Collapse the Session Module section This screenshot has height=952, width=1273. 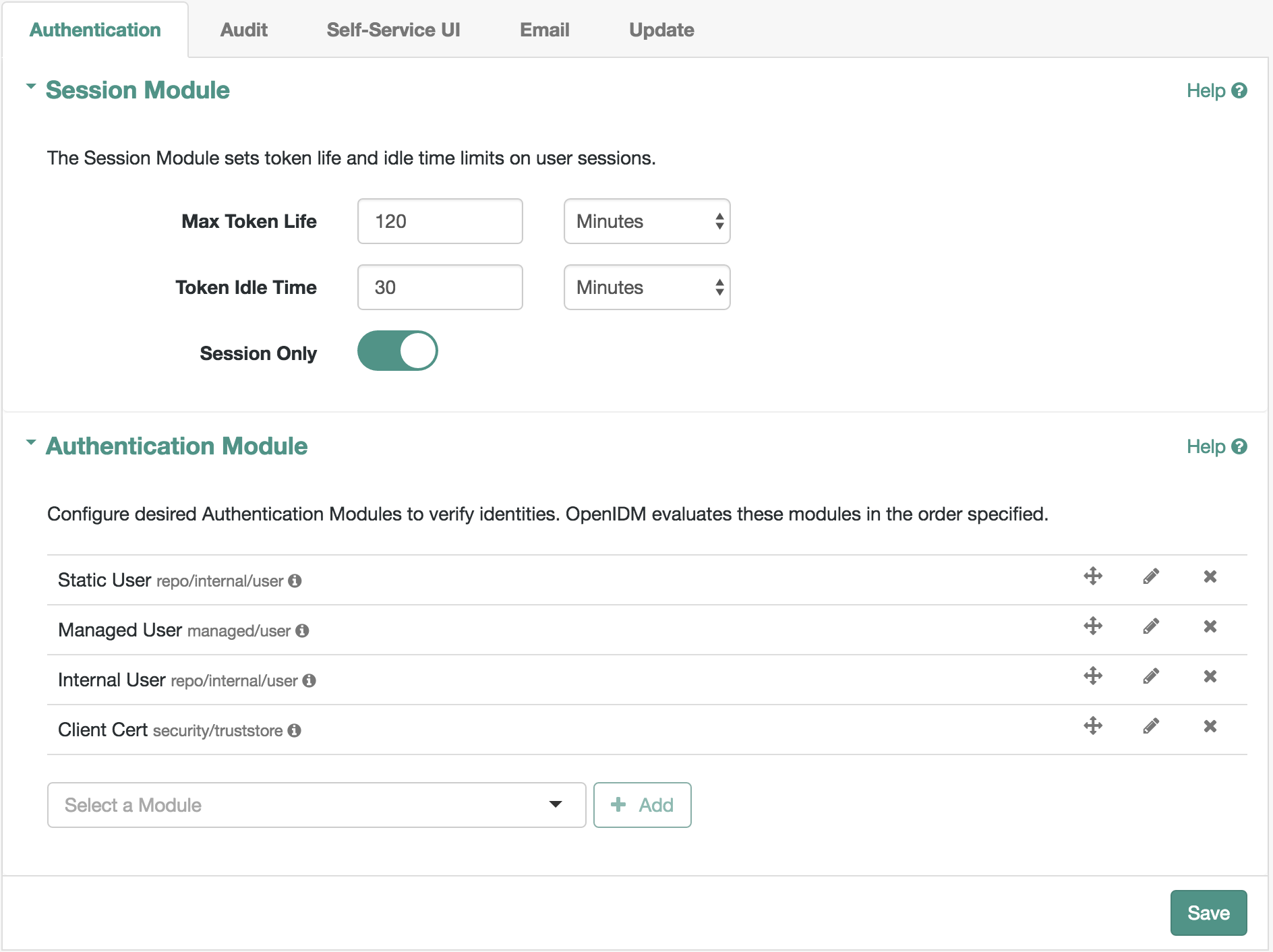tap(31, 86)
